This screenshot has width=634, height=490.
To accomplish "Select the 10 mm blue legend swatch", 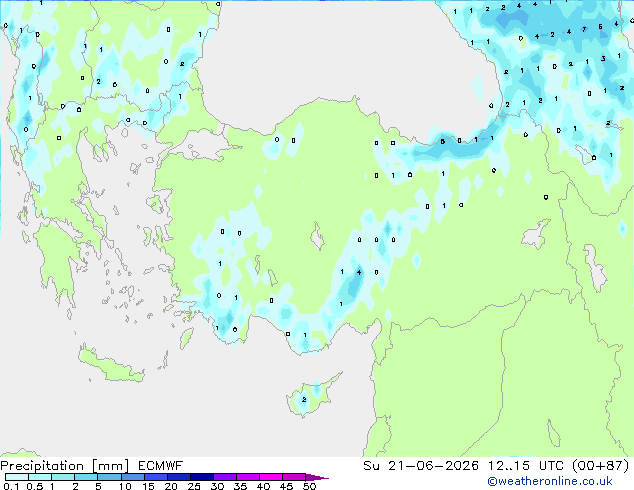I will coord(133,477).
